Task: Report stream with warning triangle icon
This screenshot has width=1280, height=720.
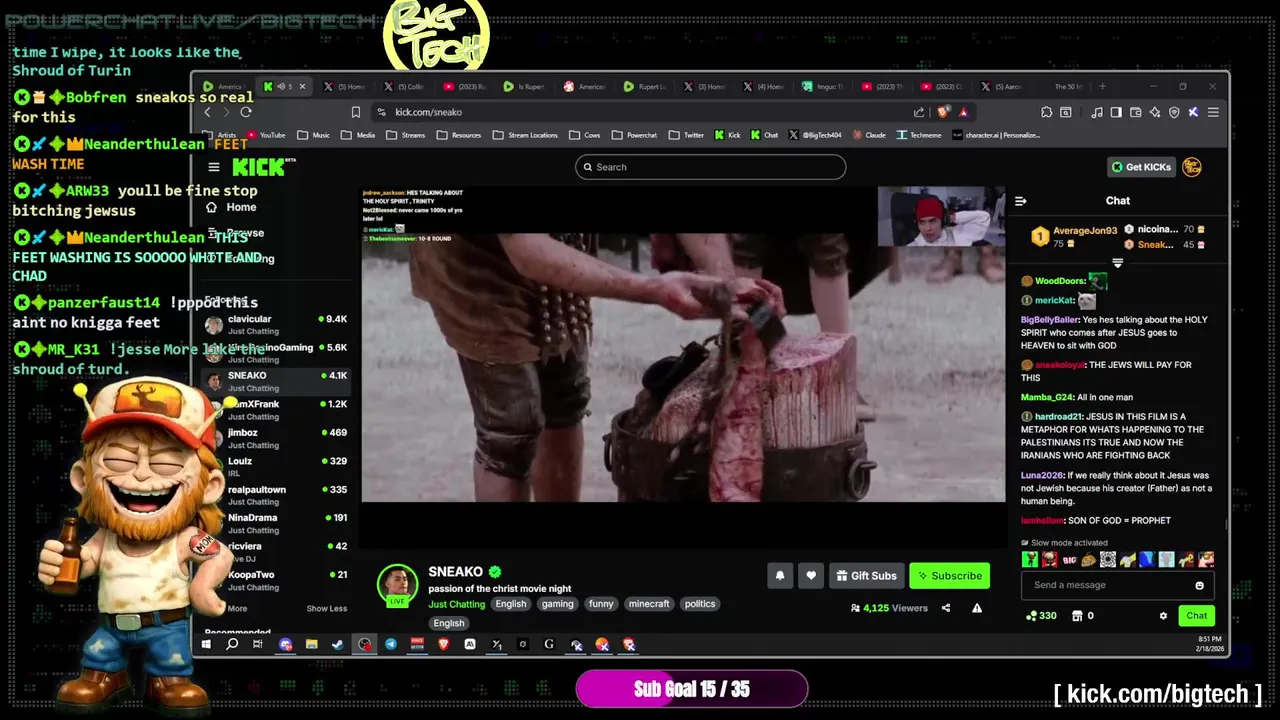Action: click(x=977, y=608)
